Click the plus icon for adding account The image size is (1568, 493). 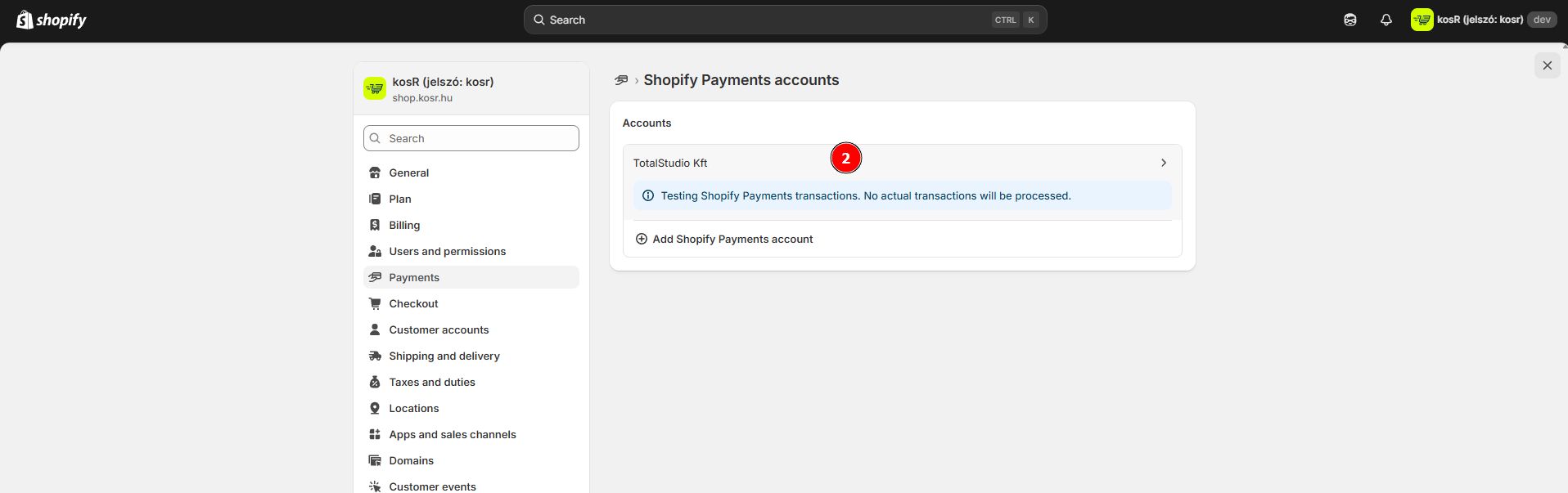[x=642, y=239]
